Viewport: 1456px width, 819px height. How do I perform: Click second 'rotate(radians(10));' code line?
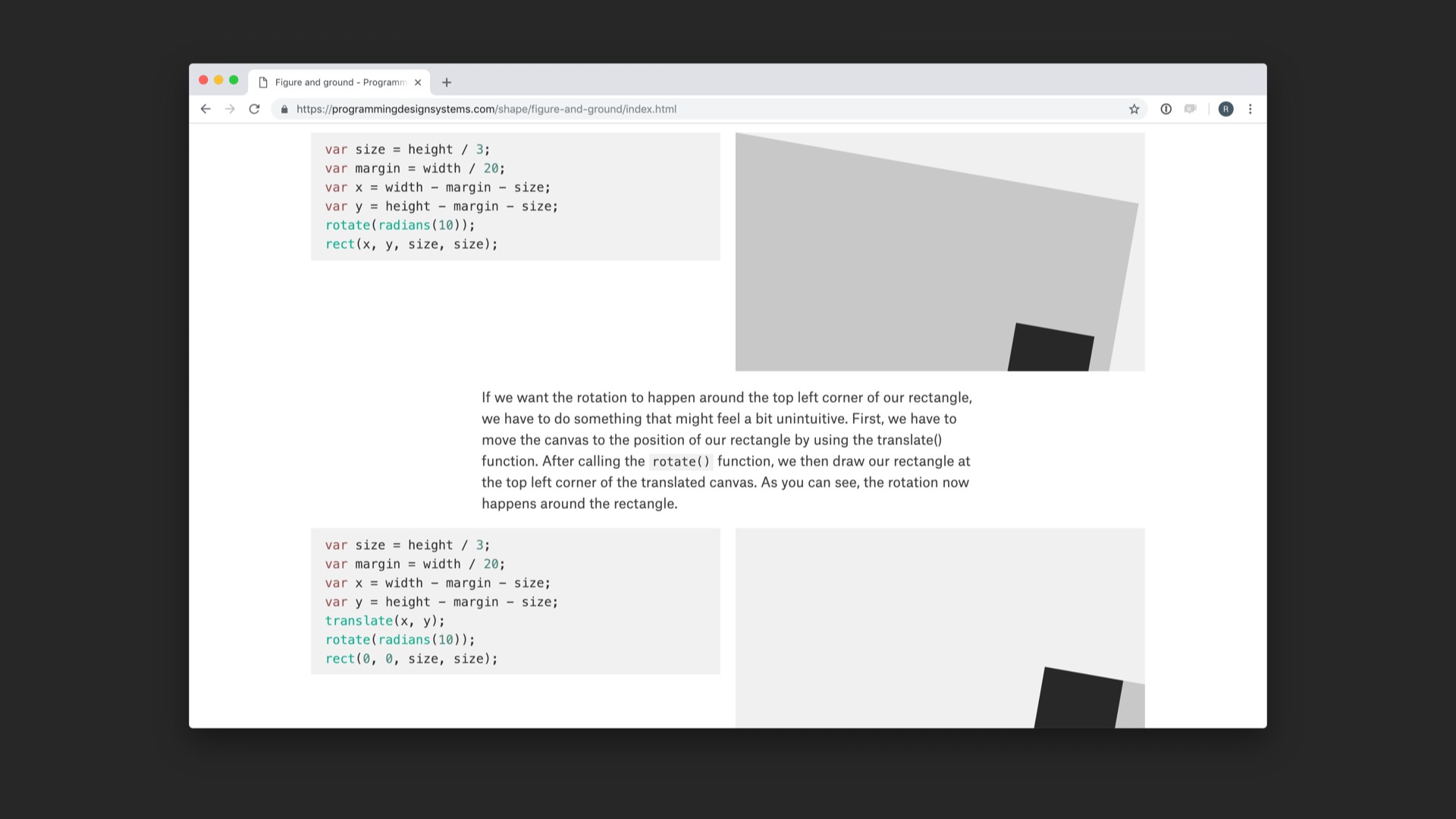400,640
